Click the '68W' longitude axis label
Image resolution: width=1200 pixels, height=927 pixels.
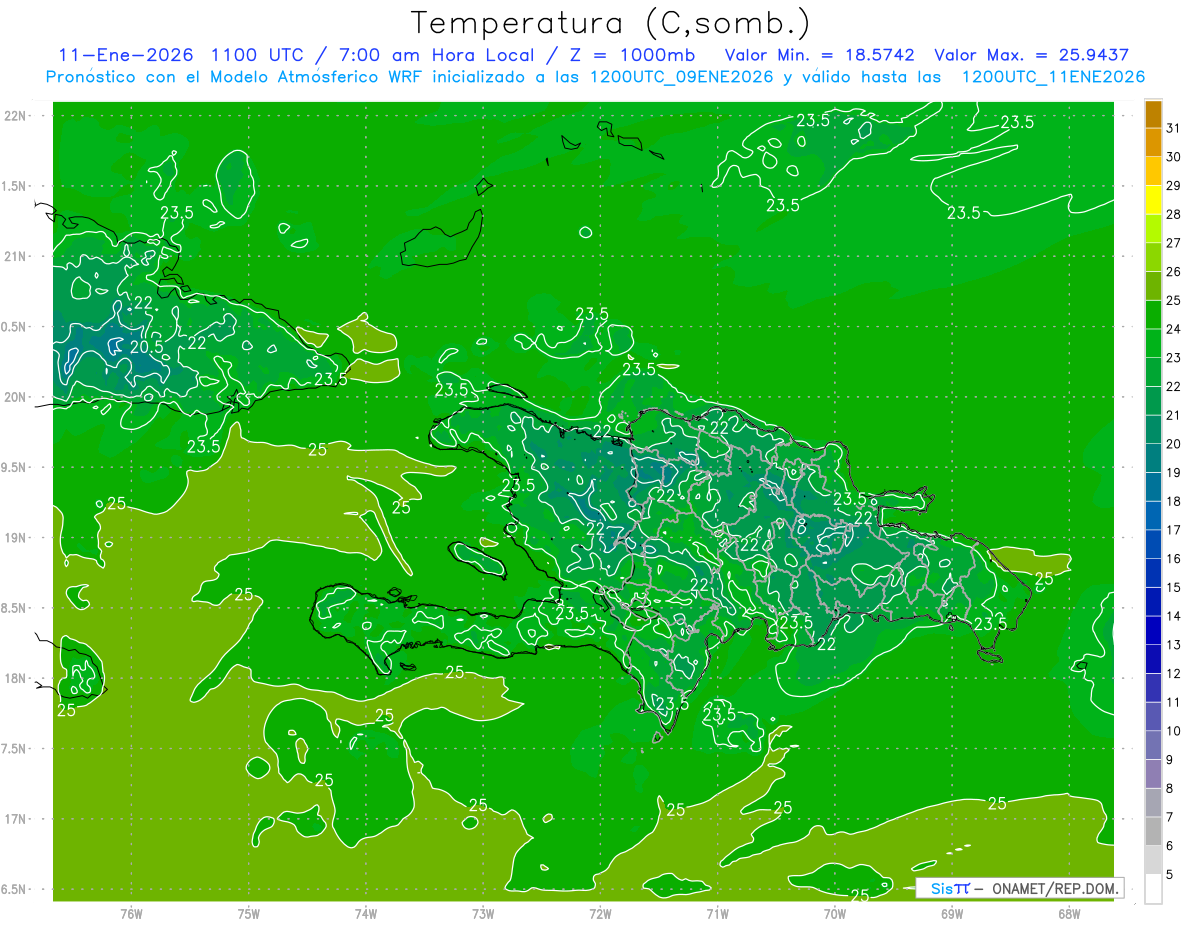point(1069,913)
